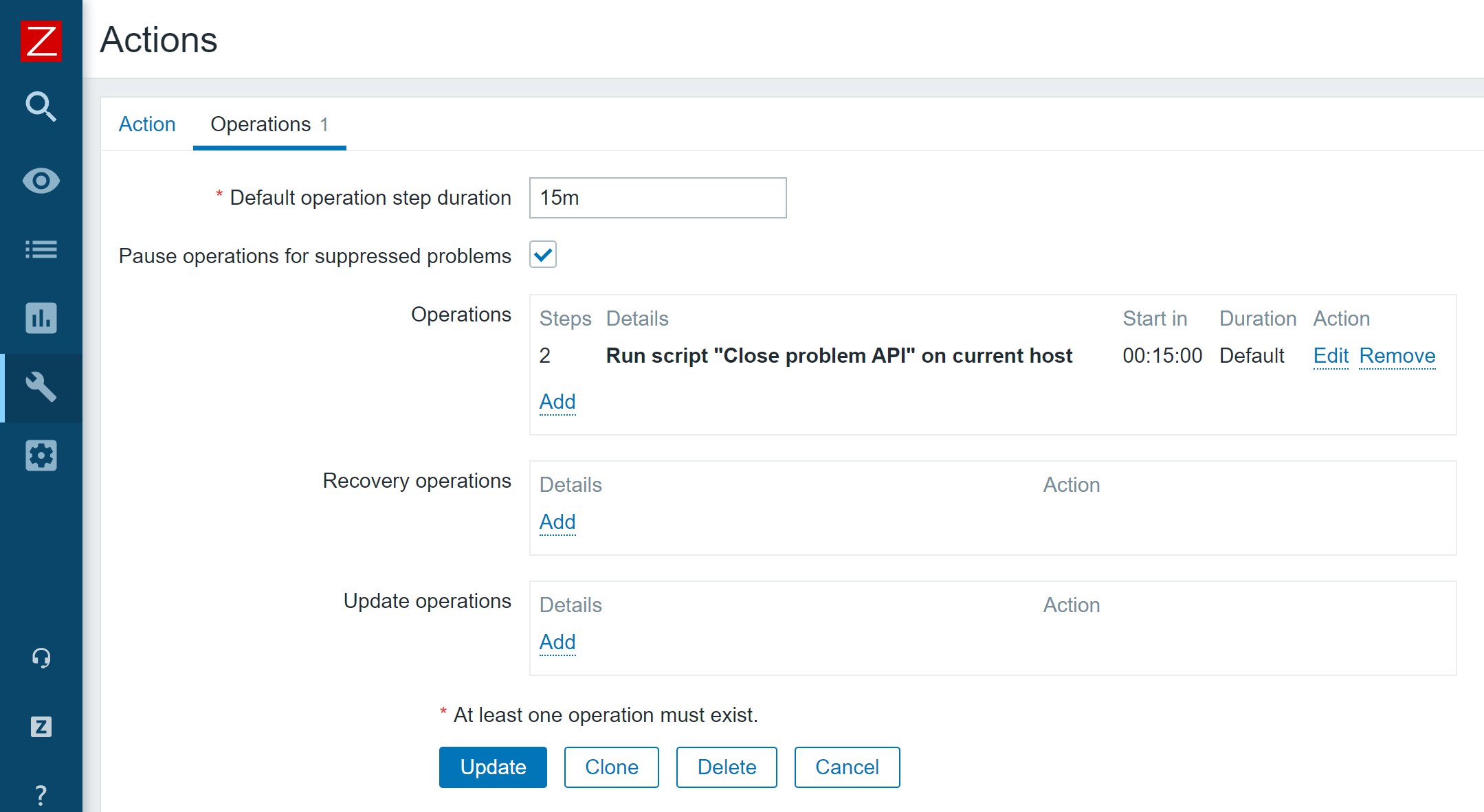Remove the Run script operation
The image size is (1484, 812).
pyautogui.click(x=1397, y=356)
